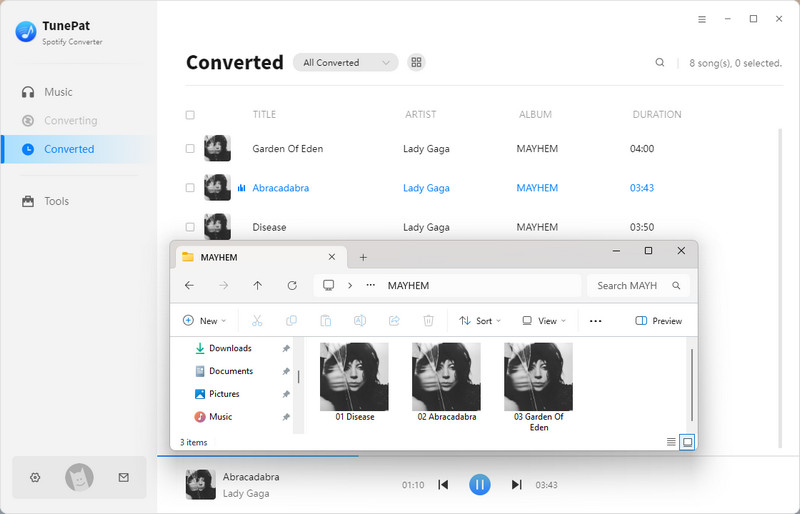This screenshot has width=800, height=514.
Task: Click the Search MAYHEM input field
Action: [x=638, y=285]
